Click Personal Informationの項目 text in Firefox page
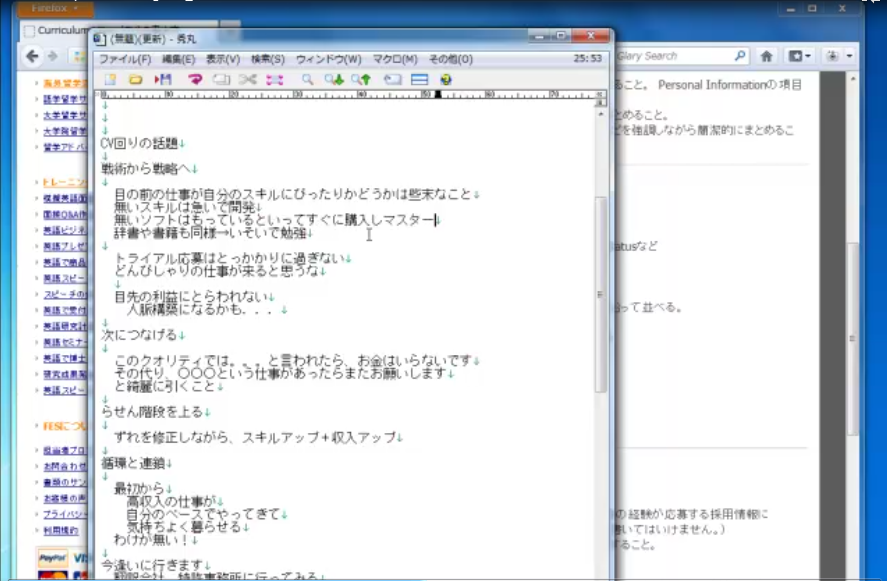The height and width of the screenshot is (581, 887). click(730, 85)
